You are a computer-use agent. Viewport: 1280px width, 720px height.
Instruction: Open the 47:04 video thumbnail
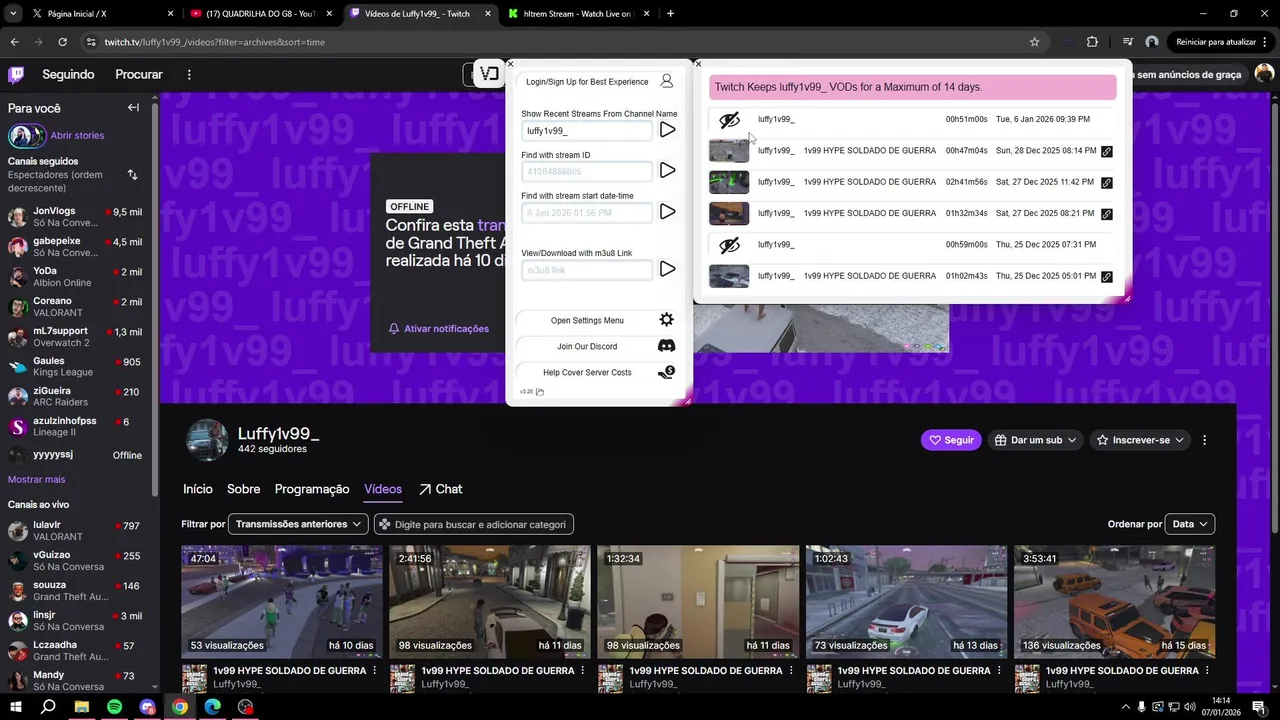point(282,602)
